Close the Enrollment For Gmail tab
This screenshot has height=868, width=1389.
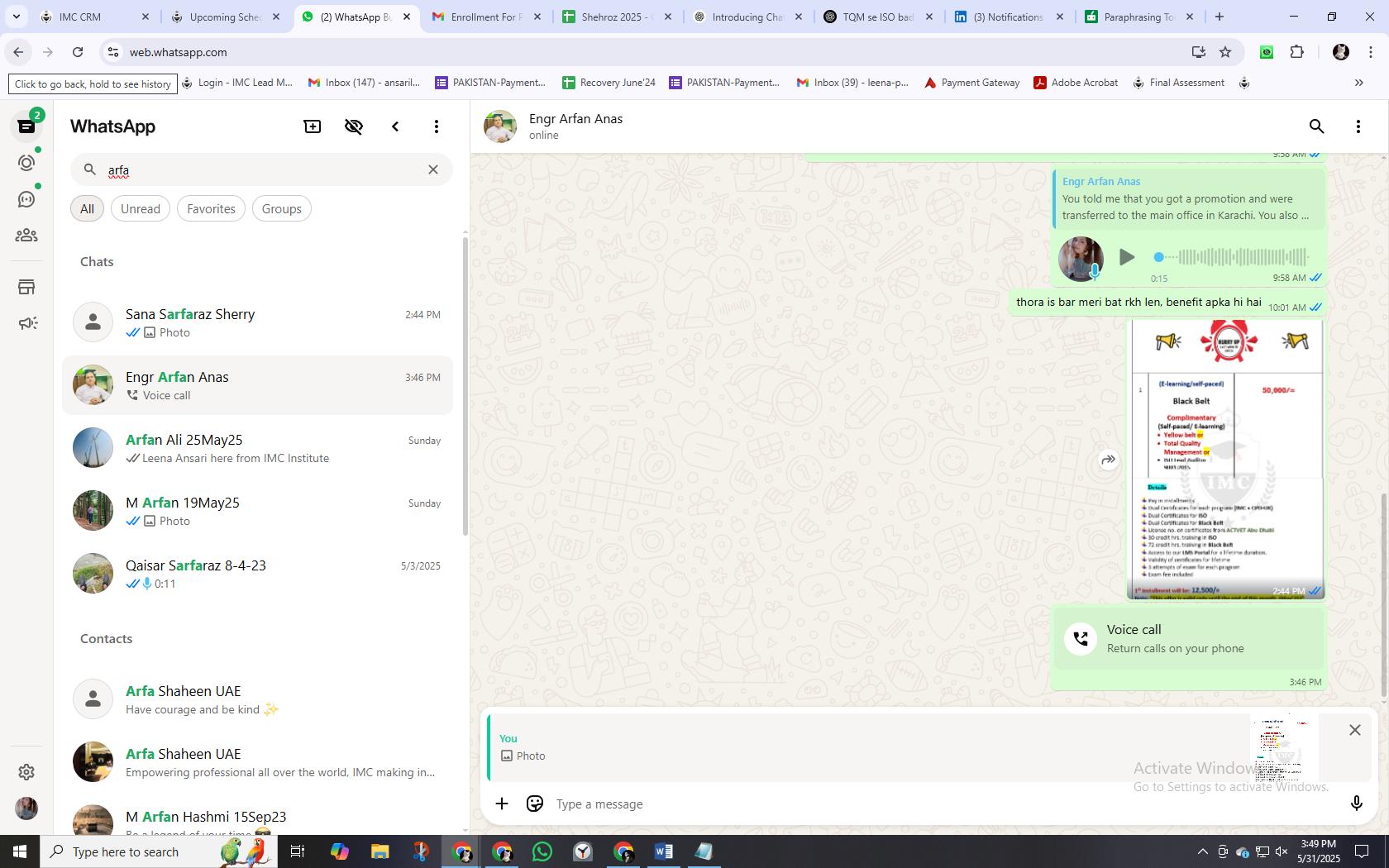537,17
